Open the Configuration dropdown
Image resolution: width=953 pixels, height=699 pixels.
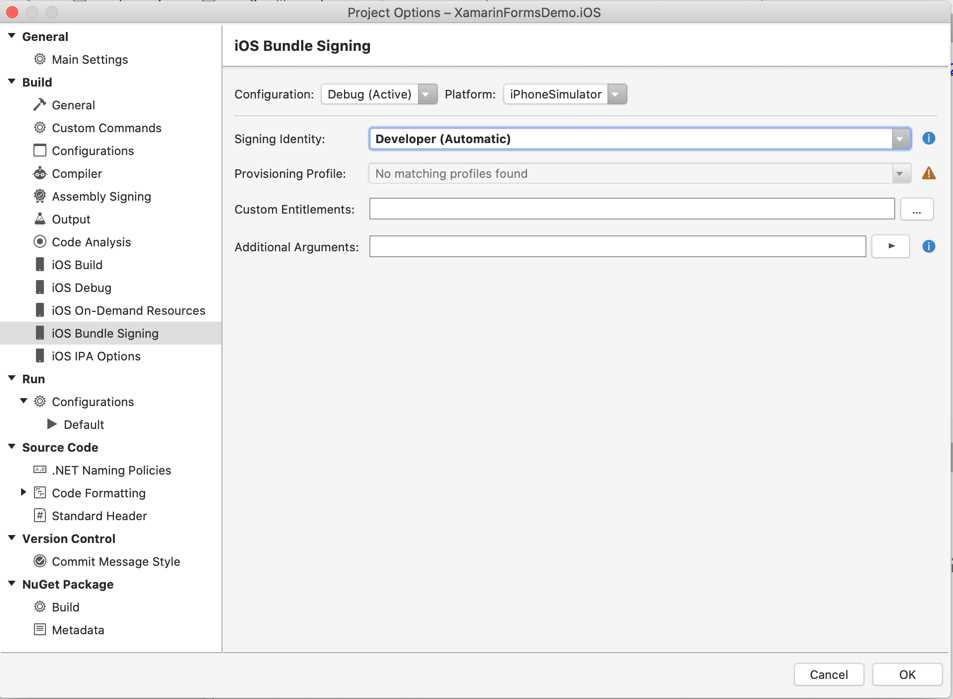pos(427,93)
